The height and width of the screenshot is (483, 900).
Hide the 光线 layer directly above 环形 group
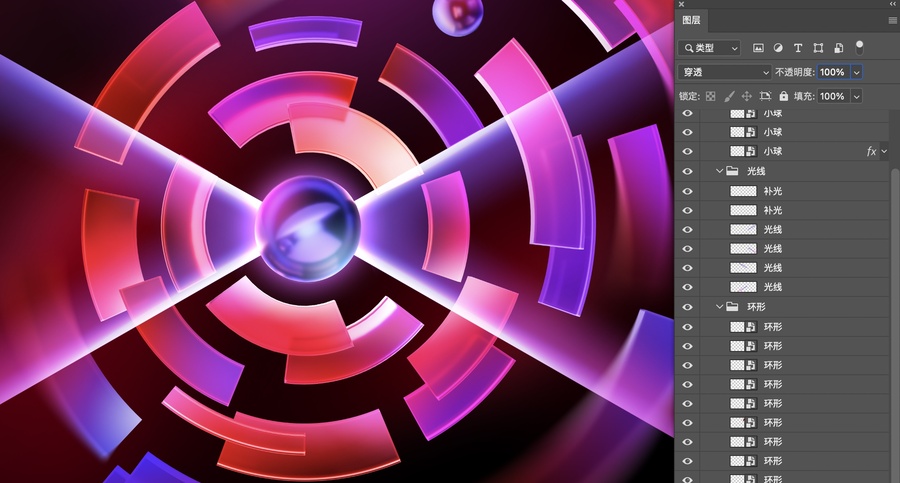(x=687, y=287)
